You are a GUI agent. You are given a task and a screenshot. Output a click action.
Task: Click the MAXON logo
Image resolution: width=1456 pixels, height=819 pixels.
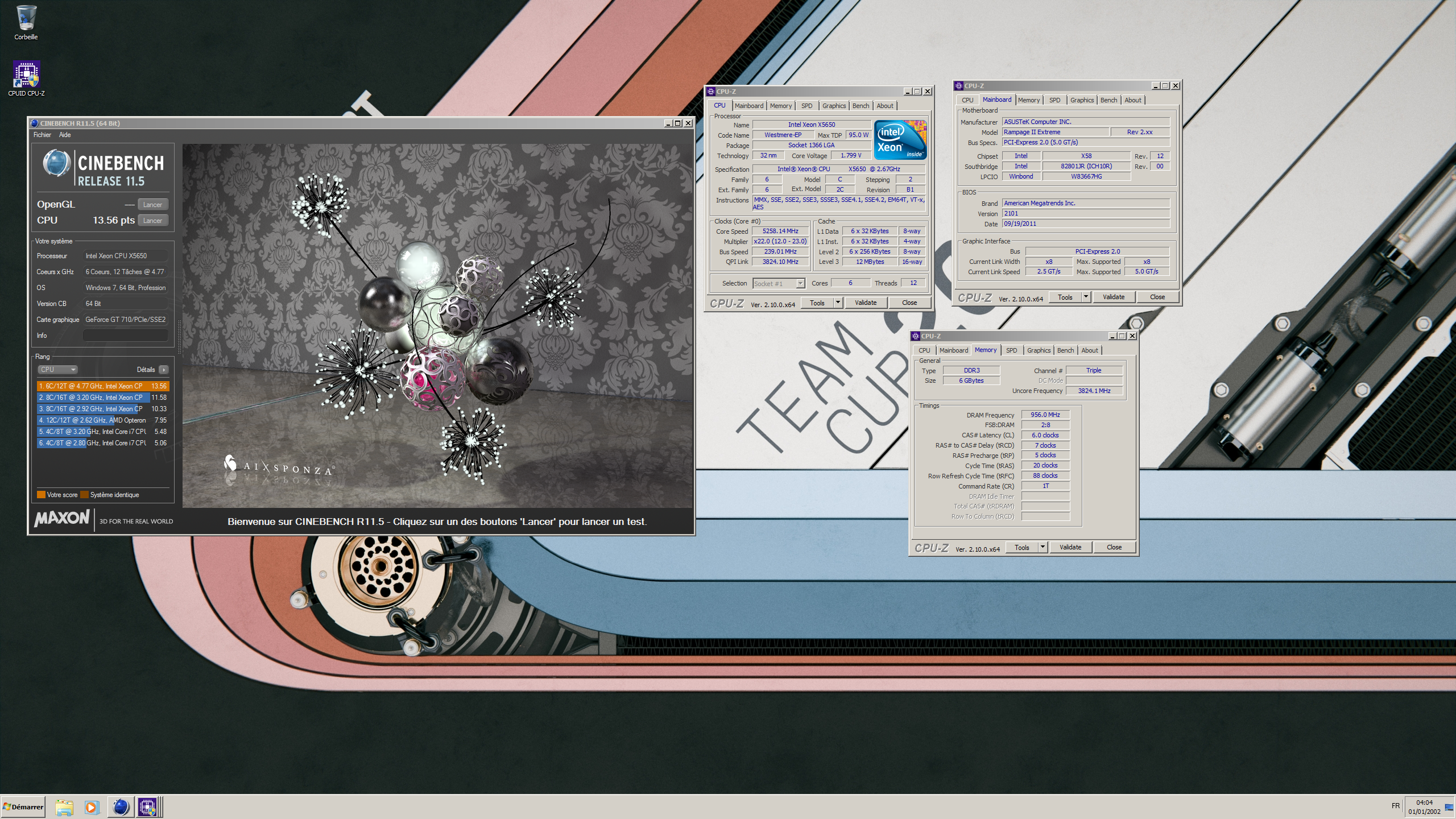(62, 519)
